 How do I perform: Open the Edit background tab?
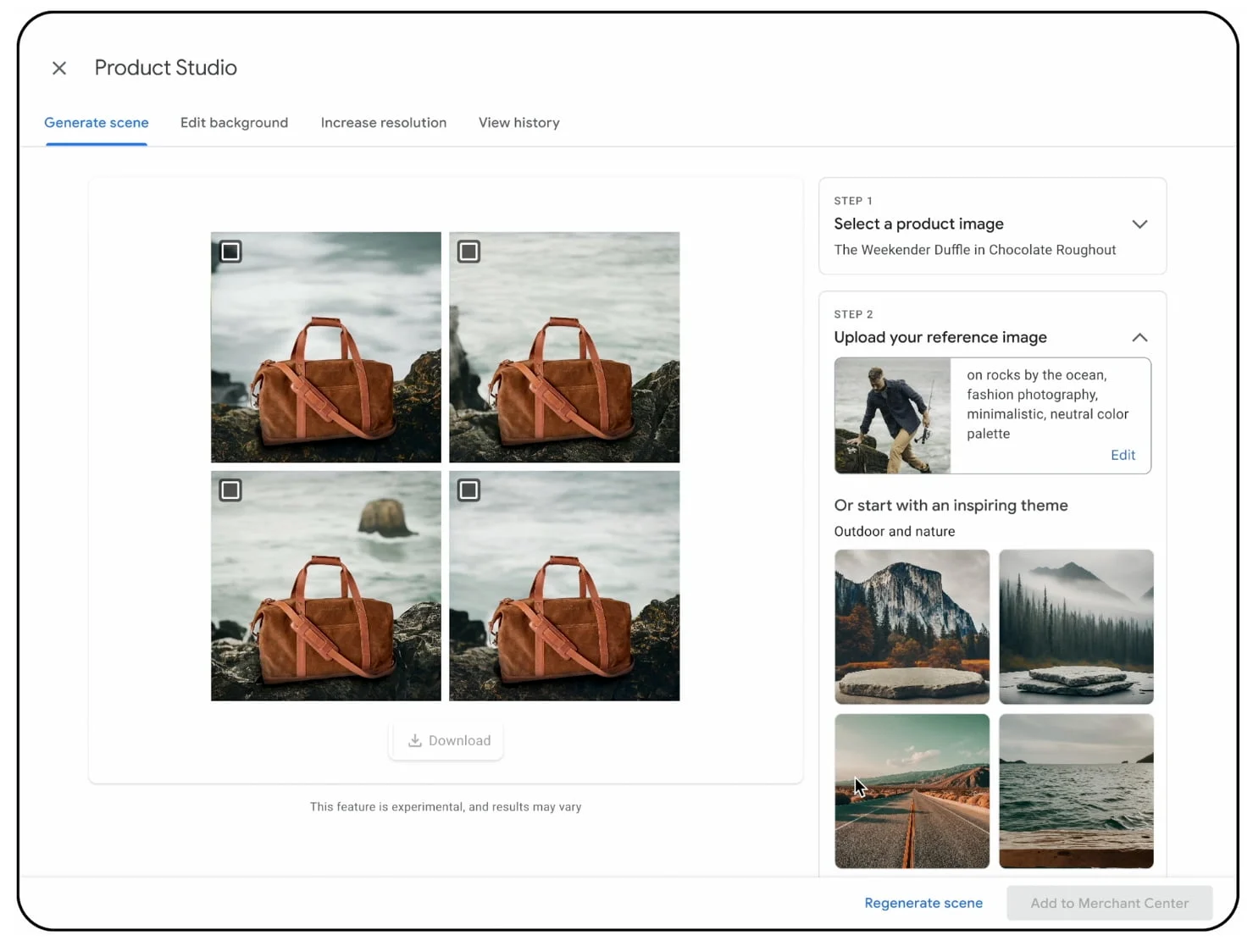pos(234,123)
